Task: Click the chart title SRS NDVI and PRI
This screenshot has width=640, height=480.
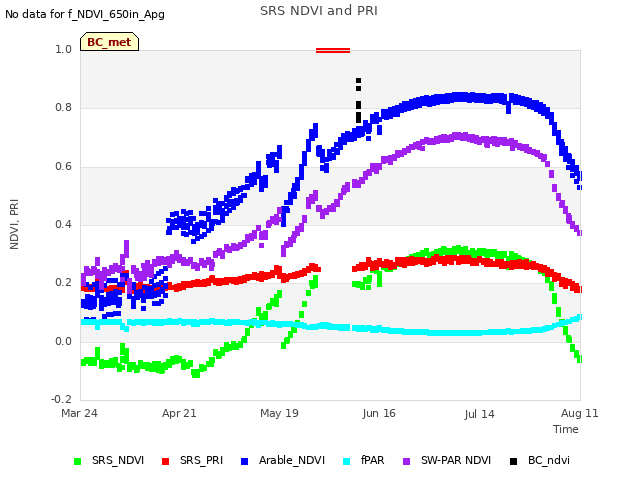Action: (319, 11)
